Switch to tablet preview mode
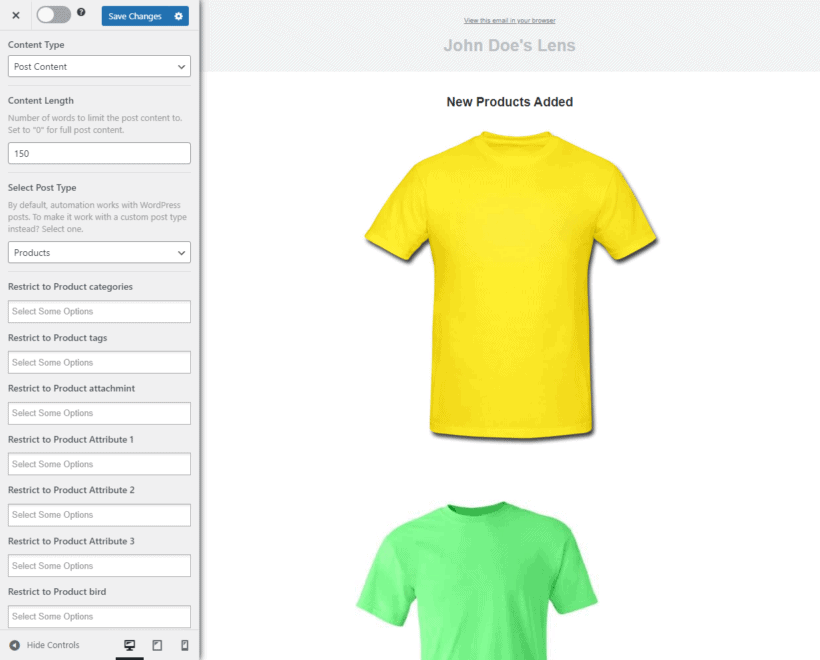Screen dimensions: 820x660 point(157,645)
